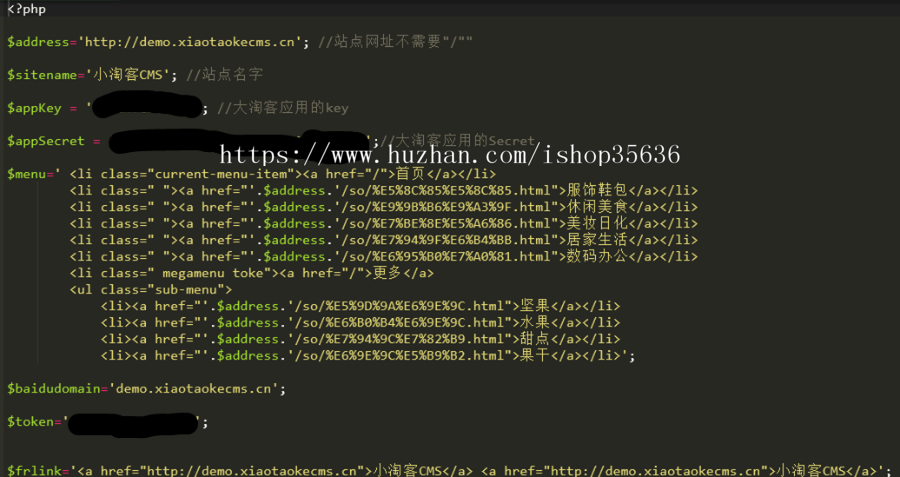Click the comment //站点网址不需要"/""

[395, 42]
